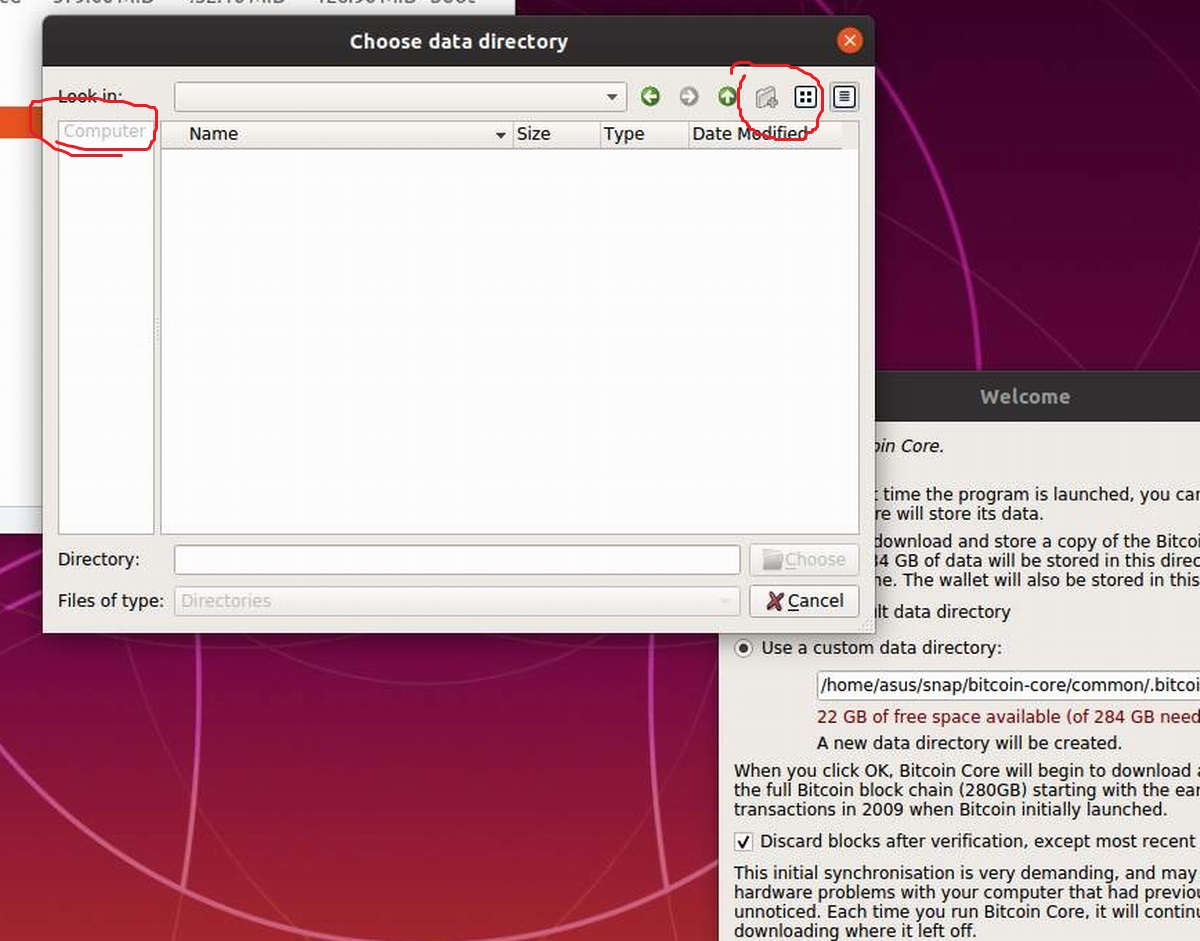Sort files by the Type column header
1200x941 pixels.
(x=644, y=134)
